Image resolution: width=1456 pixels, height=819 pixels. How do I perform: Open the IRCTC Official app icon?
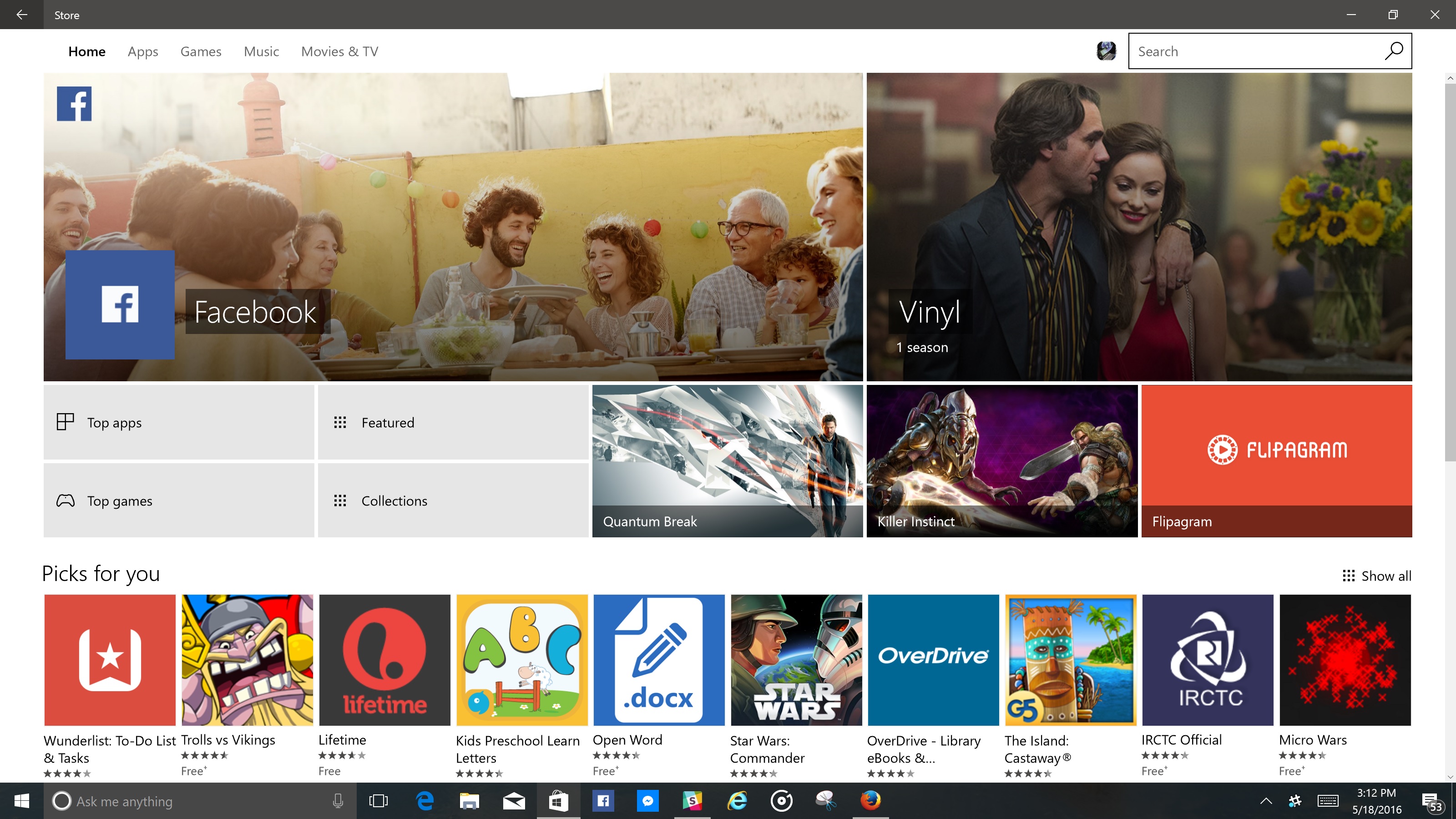click(x=1207, y=660)
